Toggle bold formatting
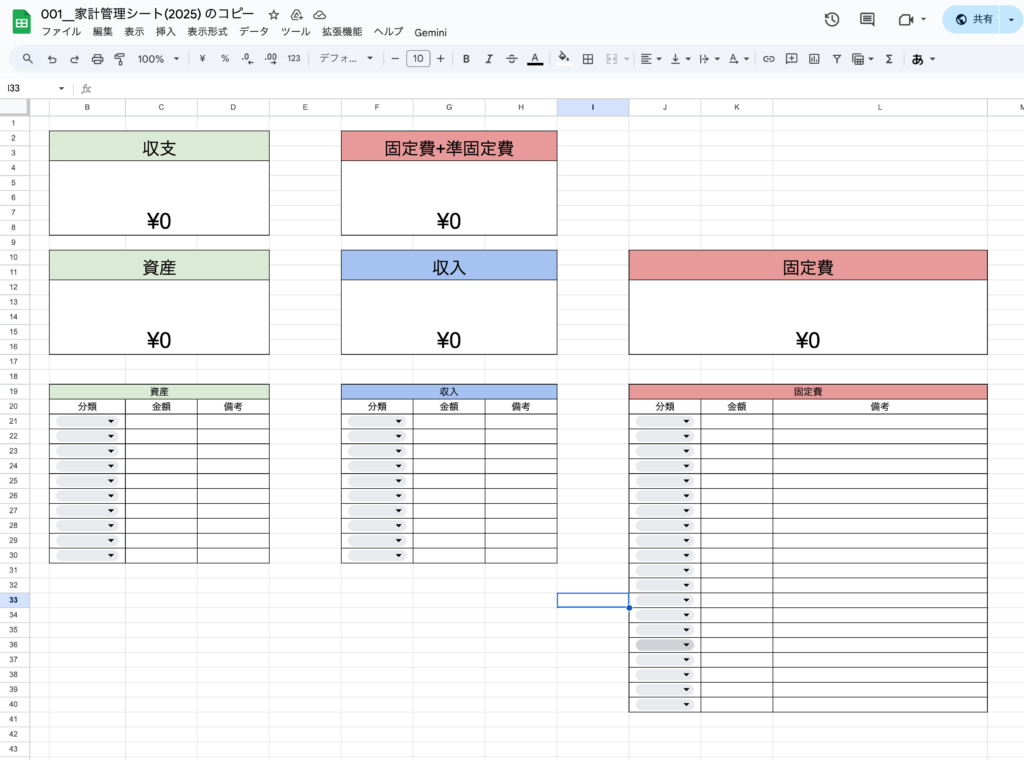 [x=466, y=59]
